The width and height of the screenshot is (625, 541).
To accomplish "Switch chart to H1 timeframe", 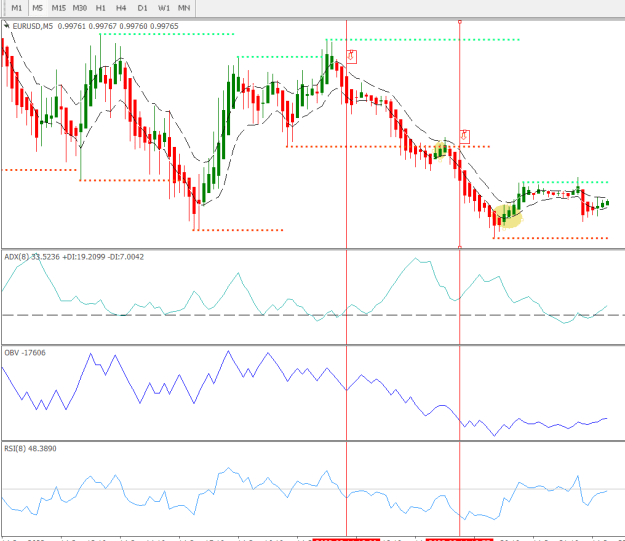I will [x=100, y=8].
